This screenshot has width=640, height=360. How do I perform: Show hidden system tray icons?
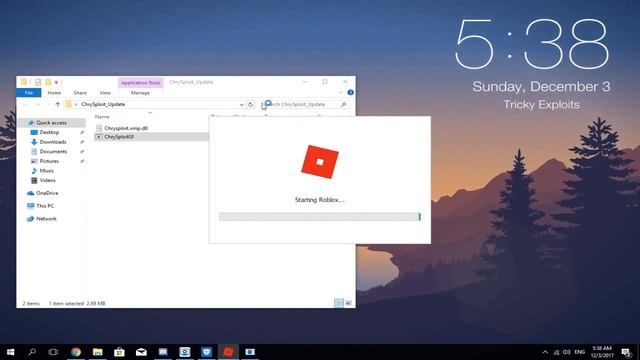[545, 352]
